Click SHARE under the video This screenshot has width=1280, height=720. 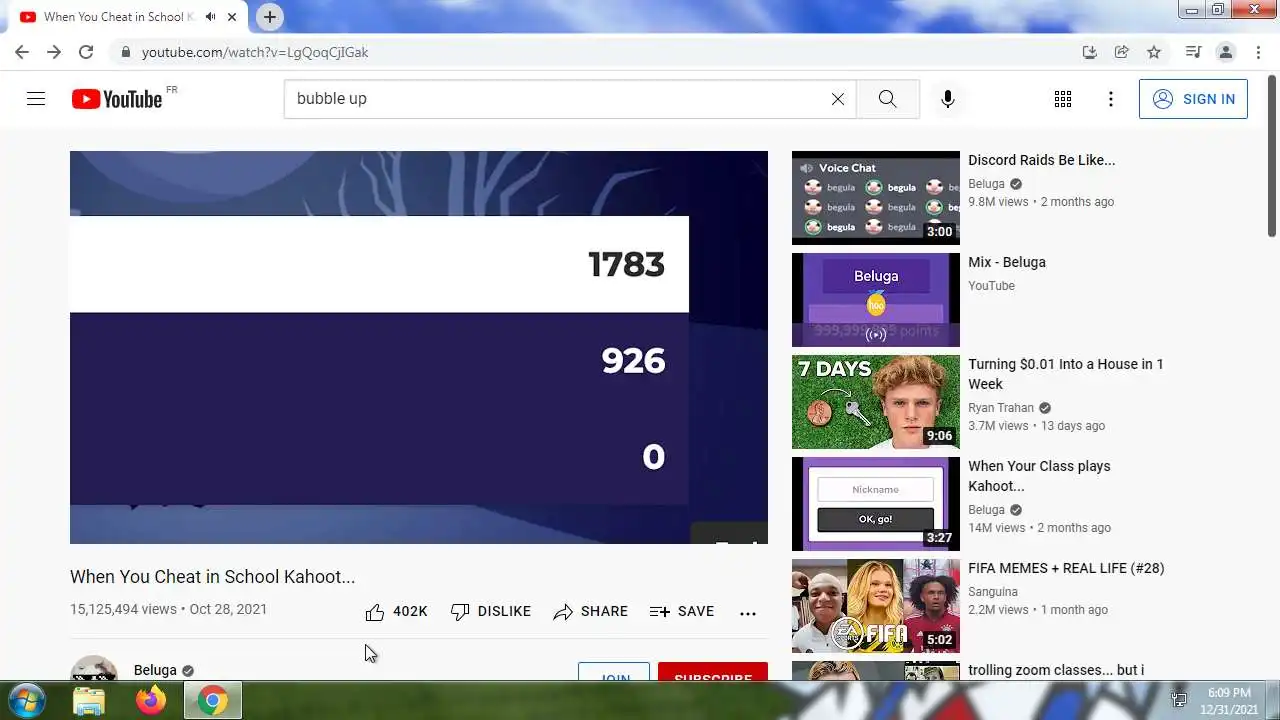tap(591, 612)
